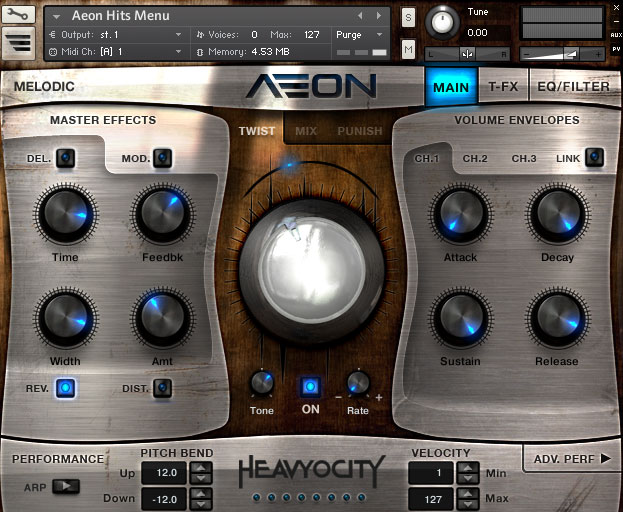
Task: Select the PUNISH mode button
Action: pyautogui.click(x=359, y=131)
